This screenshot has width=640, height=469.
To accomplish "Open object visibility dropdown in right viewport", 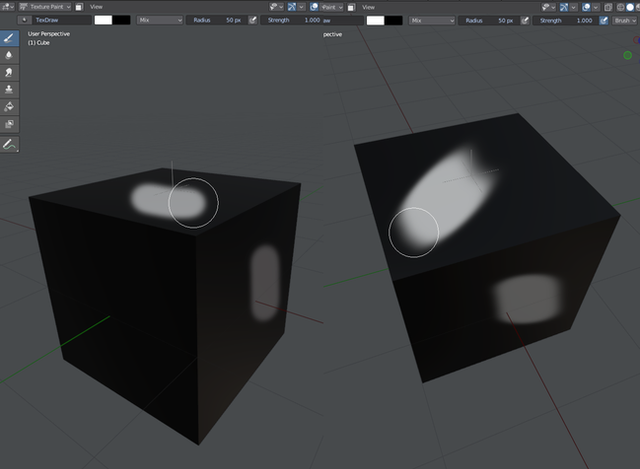I will pyautogui.click(x=549, y=7).
